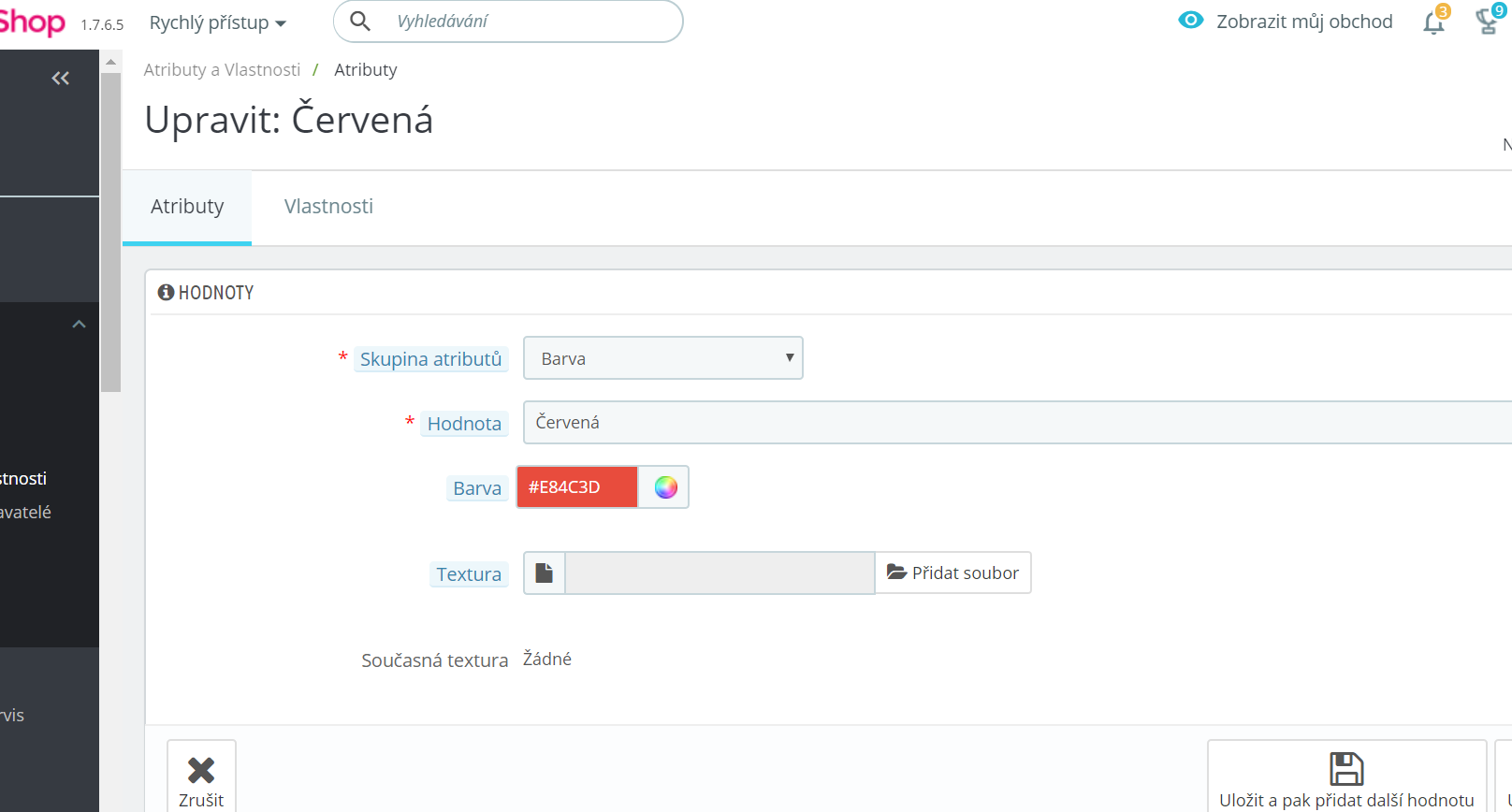
Task: Click the Žádné texture value
Action: (x=547, y=660)
